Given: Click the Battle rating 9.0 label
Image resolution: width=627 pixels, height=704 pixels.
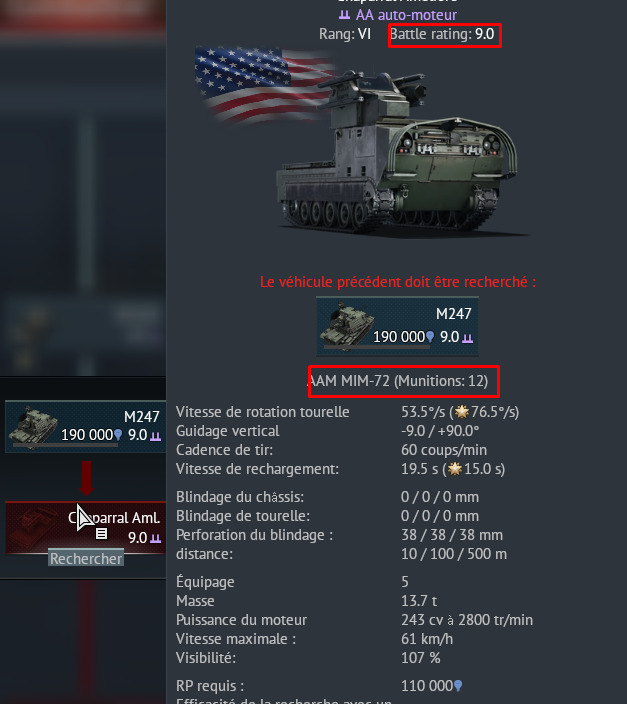Looking at the screenshot, I should click(x=442, y=34).
